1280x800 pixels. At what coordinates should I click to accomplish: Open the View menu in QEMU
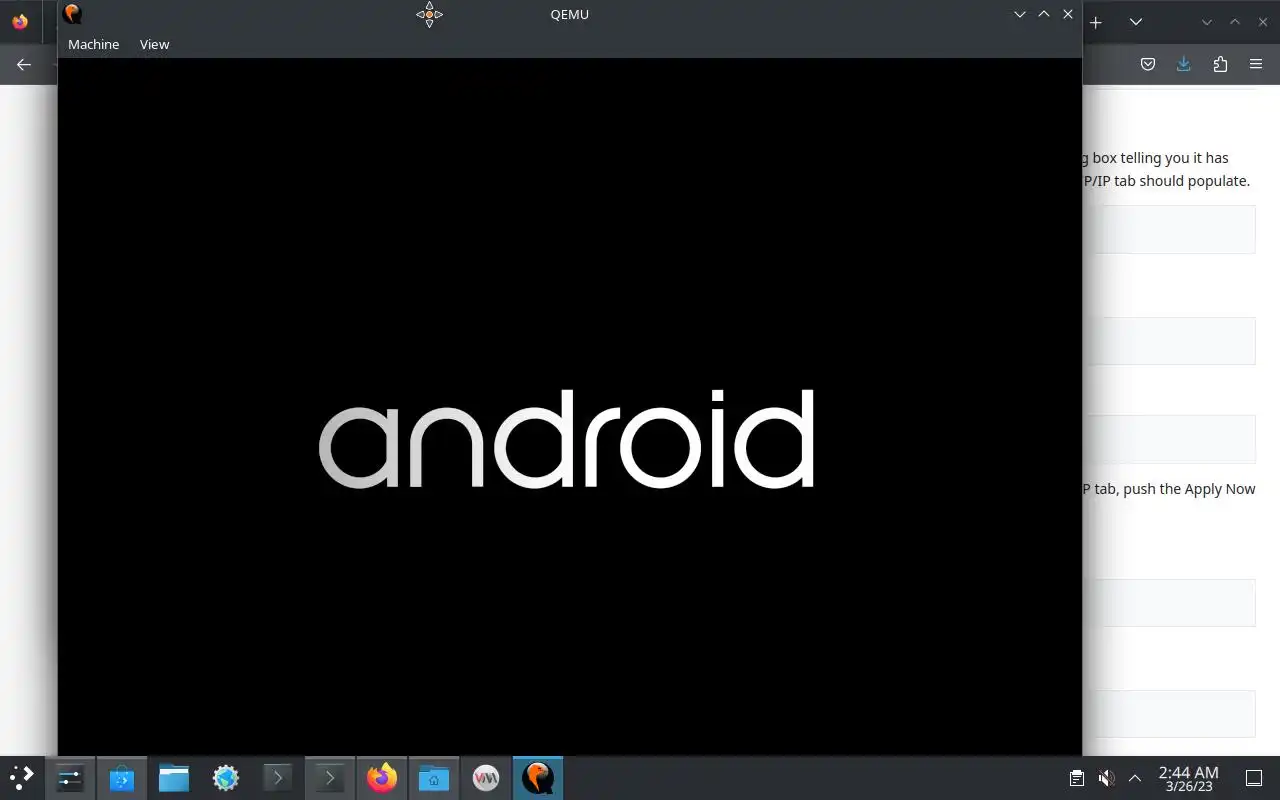(x=154, y=44)
